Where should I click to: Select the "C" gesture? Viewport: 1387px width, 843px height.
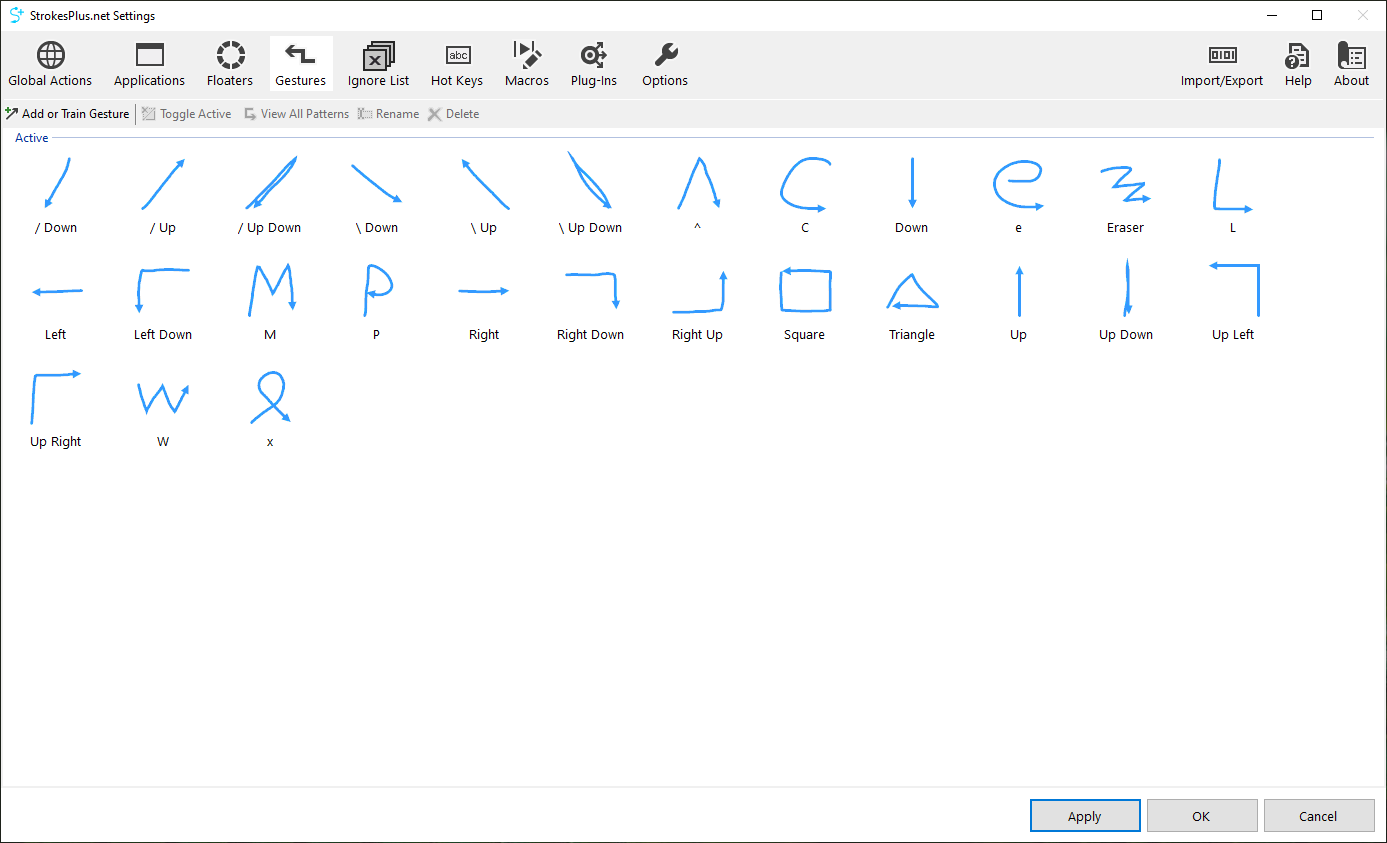tap(805, 194)
